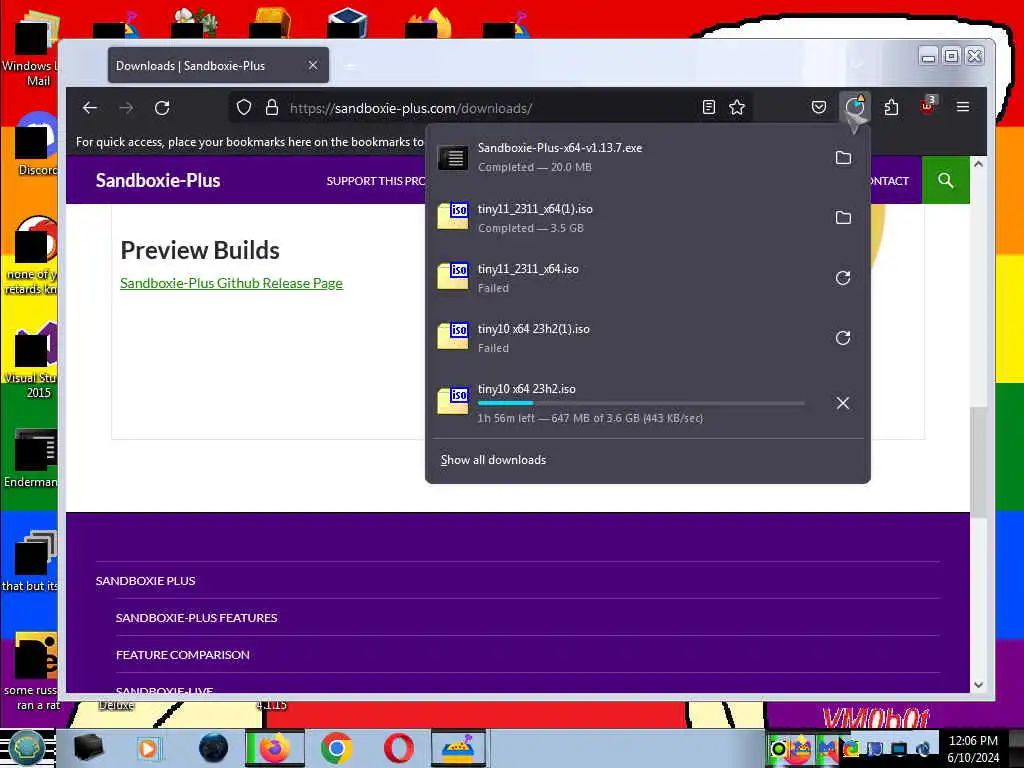Screen dimensions: 1024x768
Task: Select the tiny10 x64 23h2(1).iso entry
Action: tap(627, 338)
